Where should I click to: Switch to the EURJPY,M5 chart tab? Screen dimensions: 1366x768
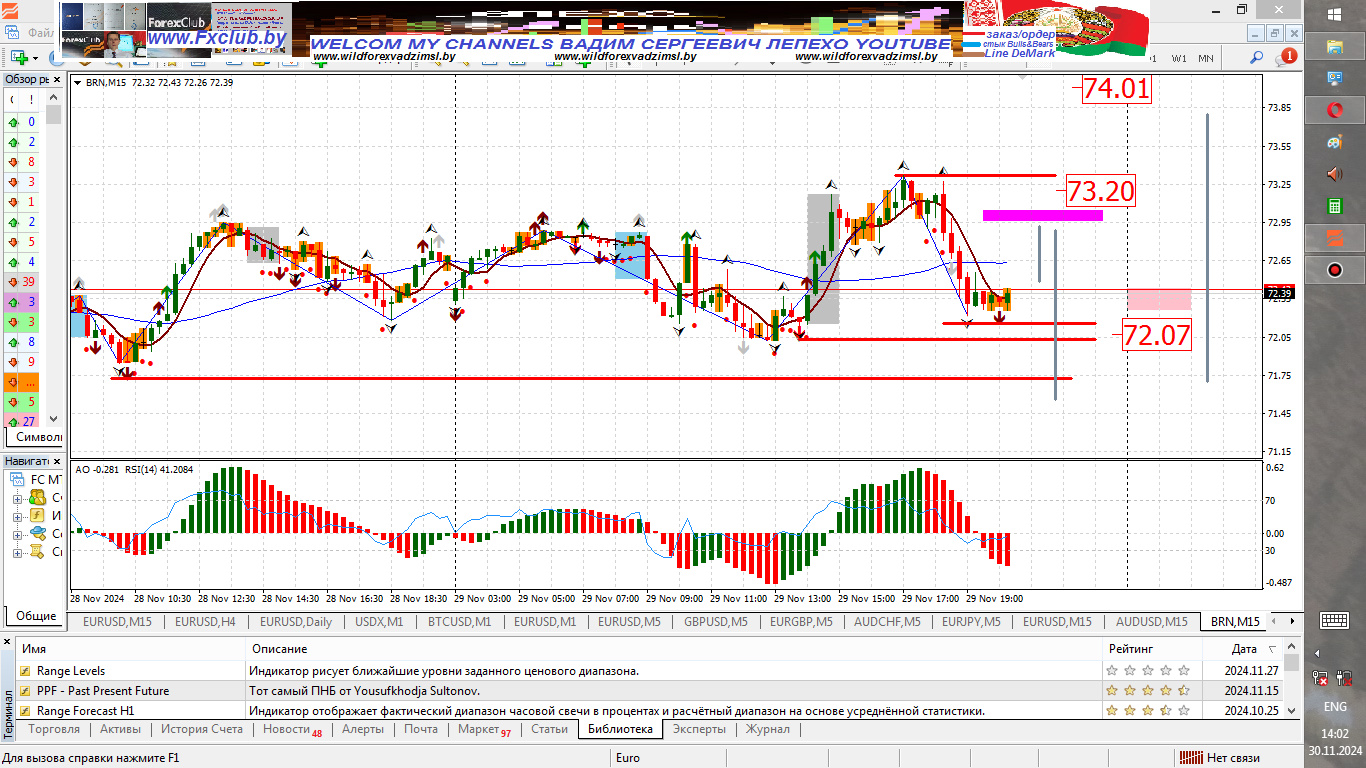(x=971, y=621)
